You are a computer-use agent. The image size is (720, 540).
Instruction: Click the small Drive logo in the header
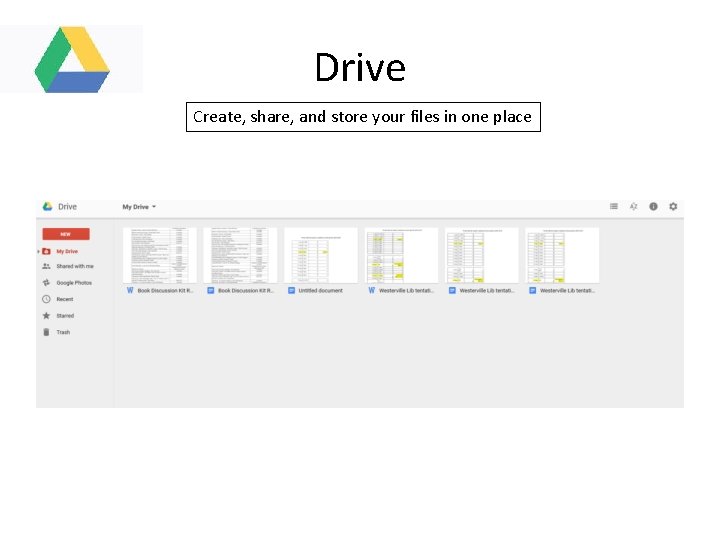click(x=47, y=207)
